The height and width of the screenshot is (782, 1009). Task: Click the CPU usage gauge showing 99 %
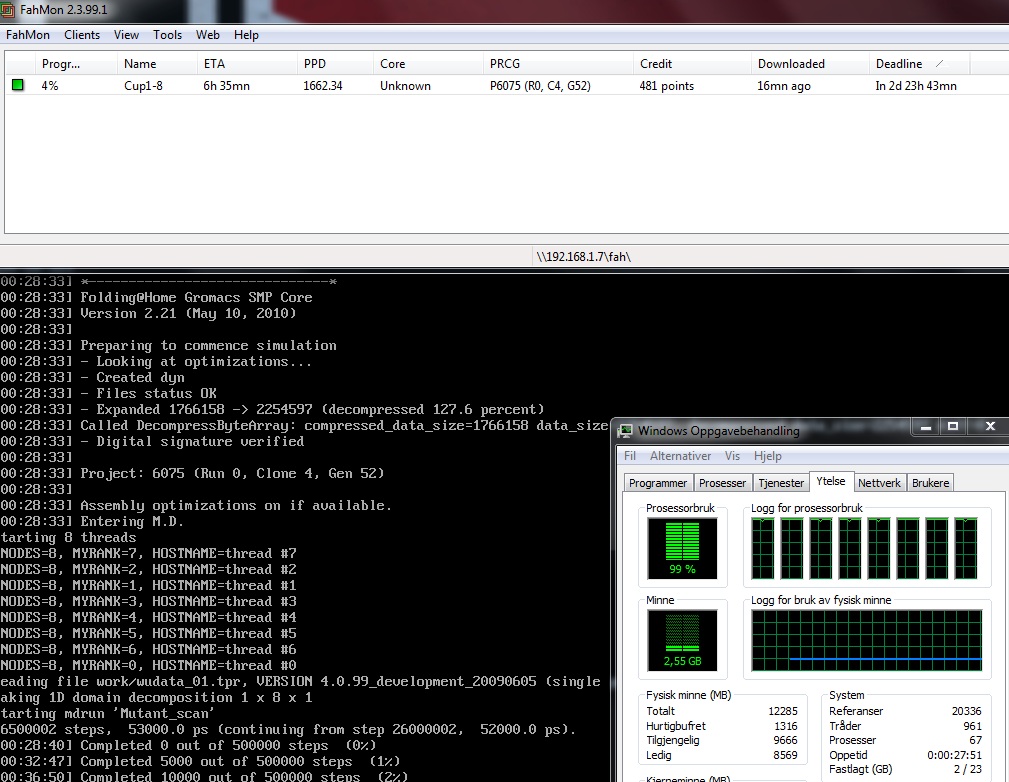681,548
